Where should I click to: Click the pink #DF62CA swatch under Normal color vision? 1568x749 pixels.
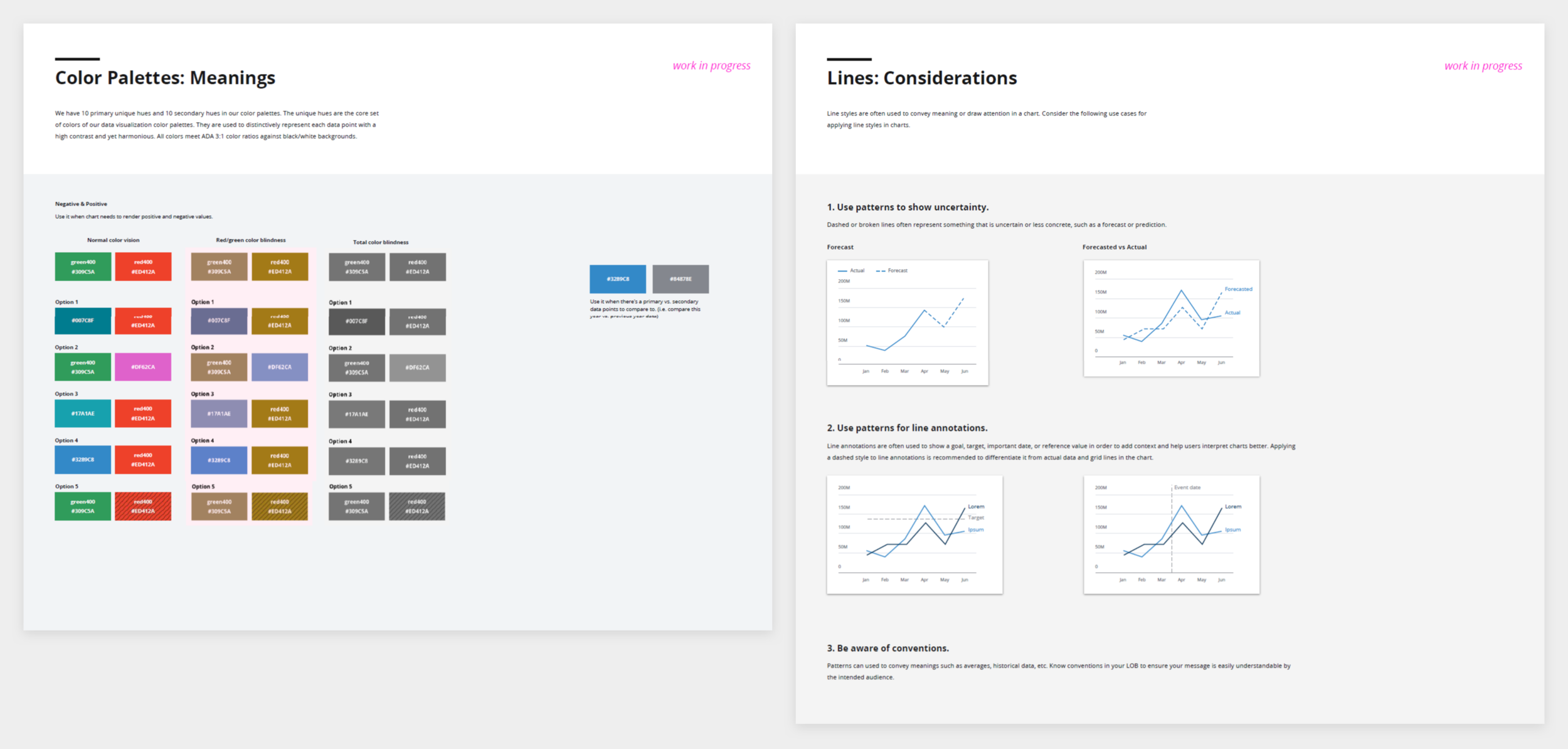[143, 367]
